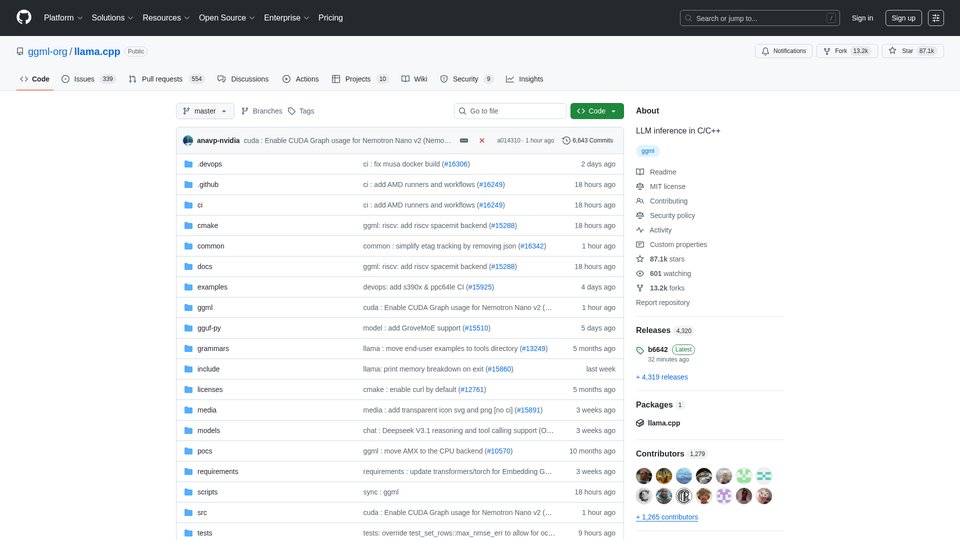Click the Sign up button
Image resolution: width=960 pixels, height=540 pixels.
(x=903, y=18)
